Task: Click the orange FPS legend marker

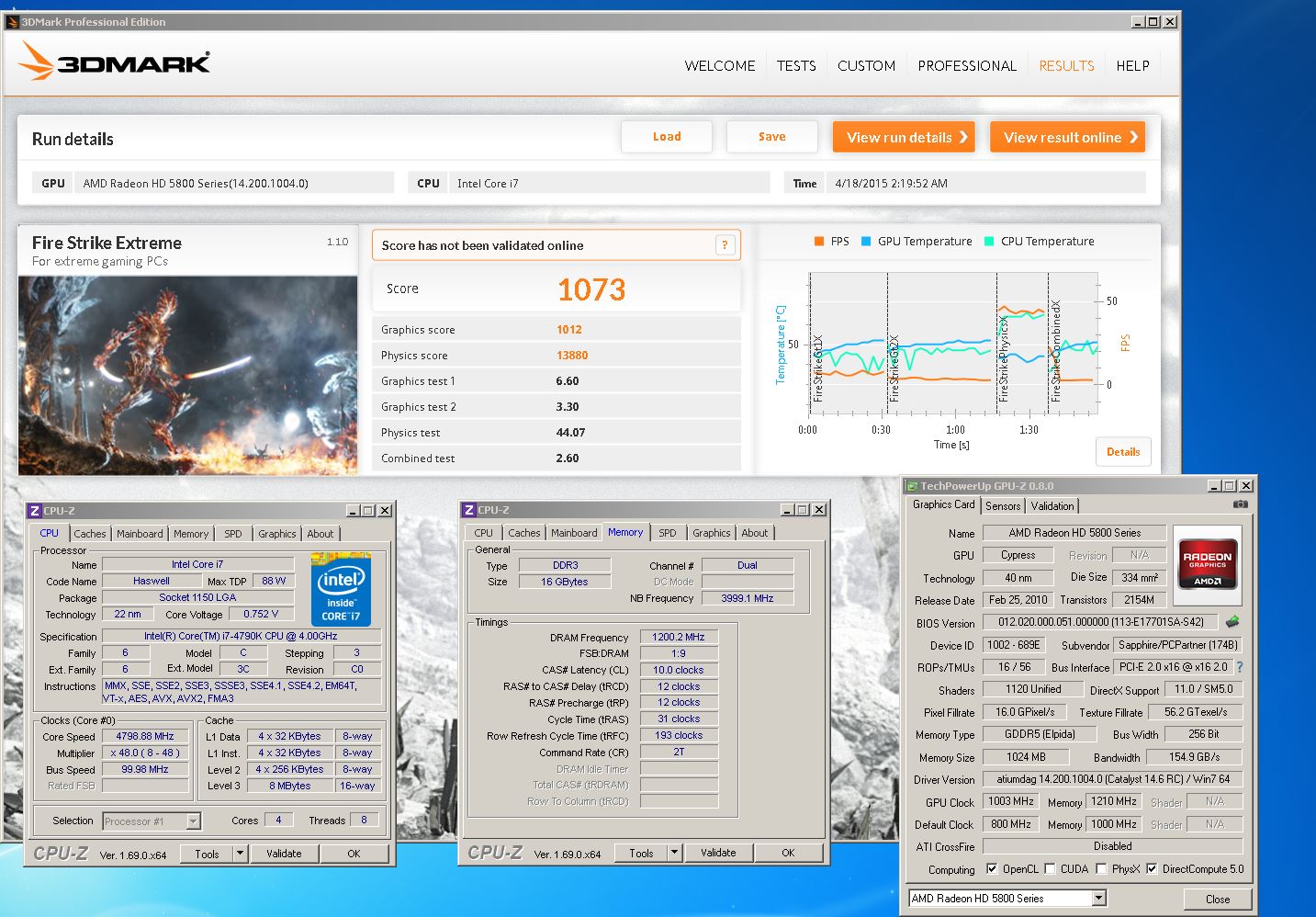Action: (819, 242)
